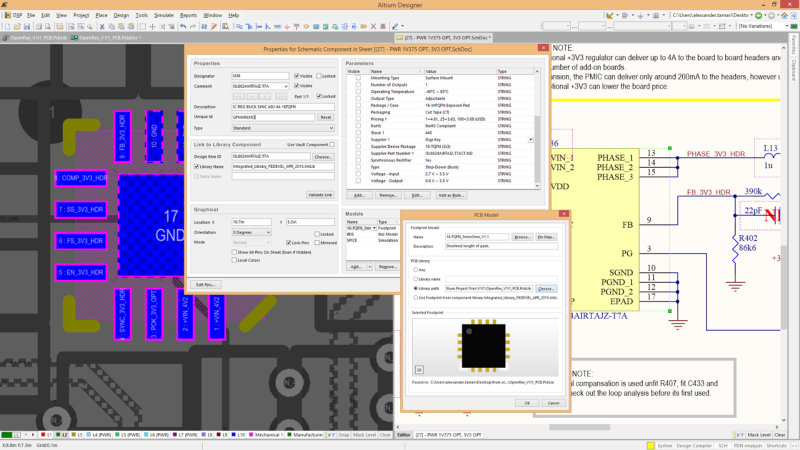Image resolution: width=800 pixels, height=450 pixels.
Task: Click the red X no-ERC marker icon
Action: pyautogui.click(x=373, y=26)
